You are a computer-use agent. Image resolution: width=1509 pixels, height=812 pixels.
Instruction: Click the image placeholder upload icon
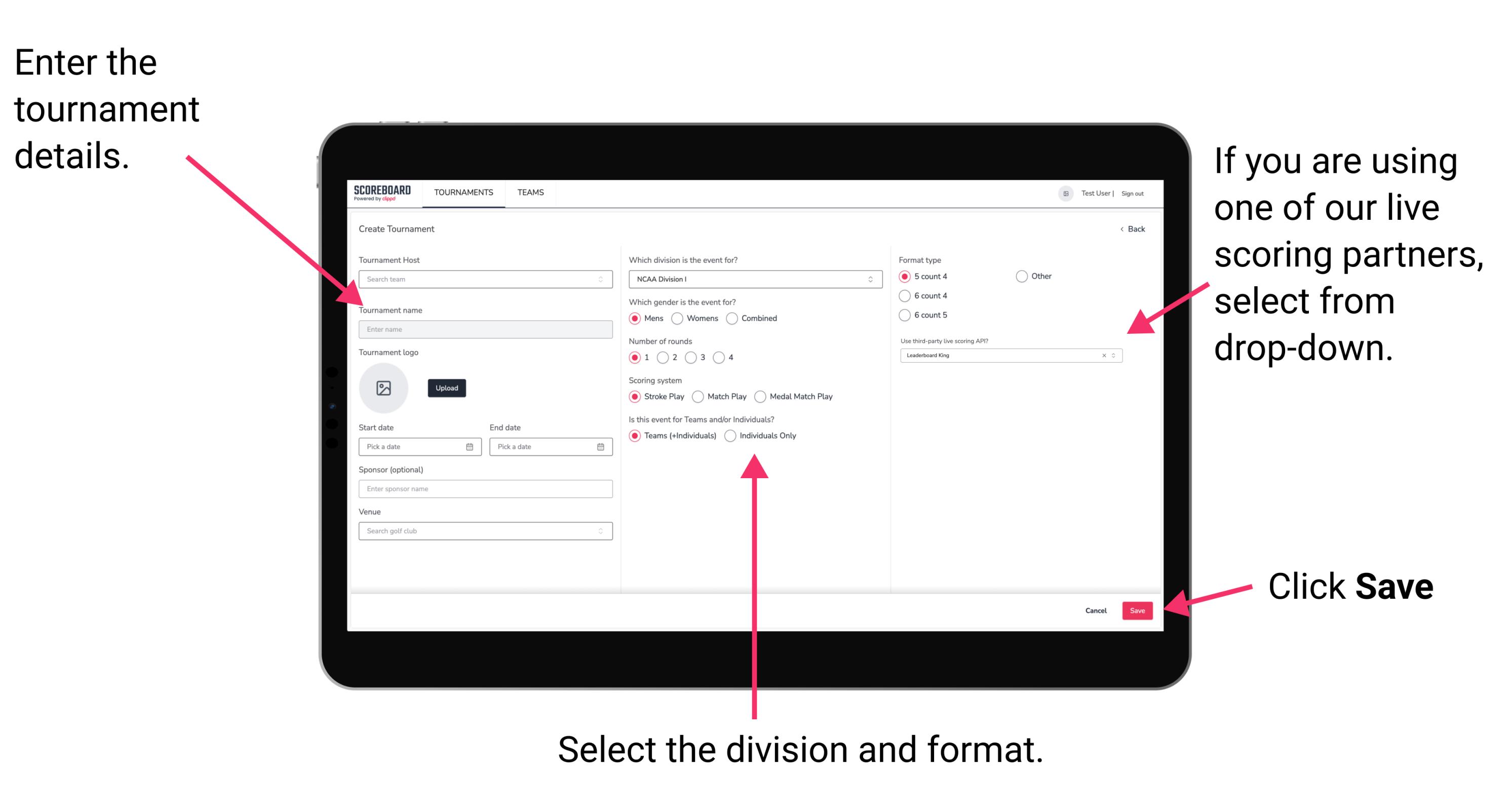click(x=384, y=388)
